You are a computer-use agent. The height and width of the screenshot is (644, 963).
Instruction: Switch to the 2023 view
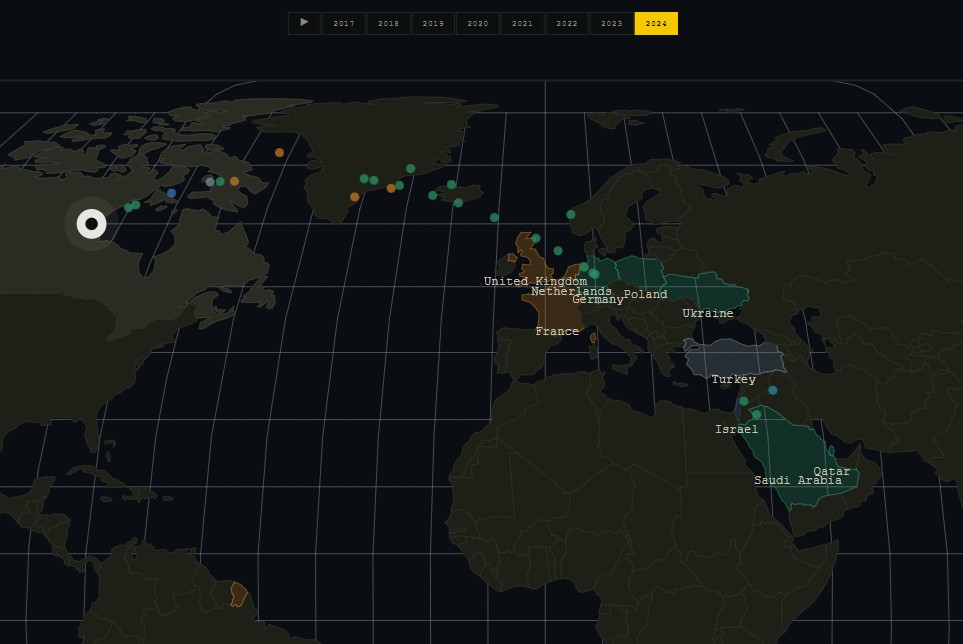tap(611, 23)
